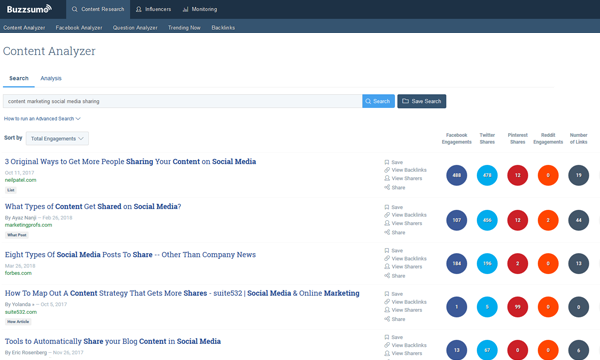
Task: Open the Monitoring tab
Action: [200, 9]
